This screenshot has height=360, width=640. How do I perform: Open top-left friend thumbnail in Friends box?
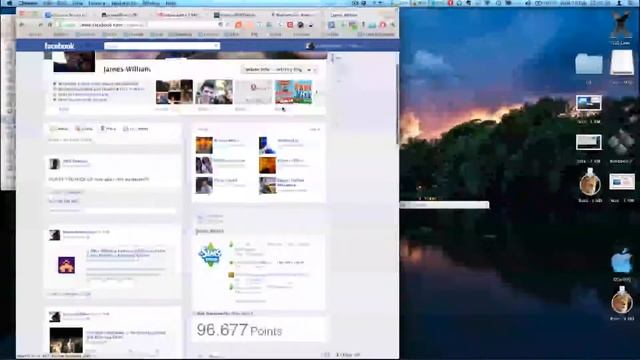tap(204, 145)
